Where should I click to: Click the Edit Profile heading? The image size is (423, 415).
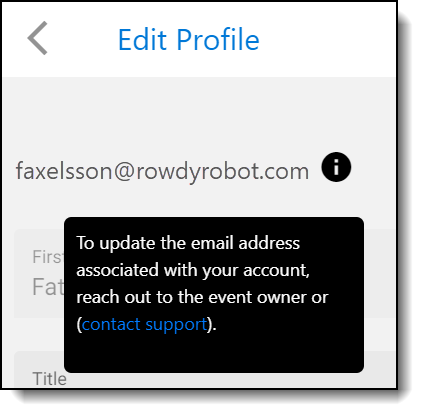189,40
